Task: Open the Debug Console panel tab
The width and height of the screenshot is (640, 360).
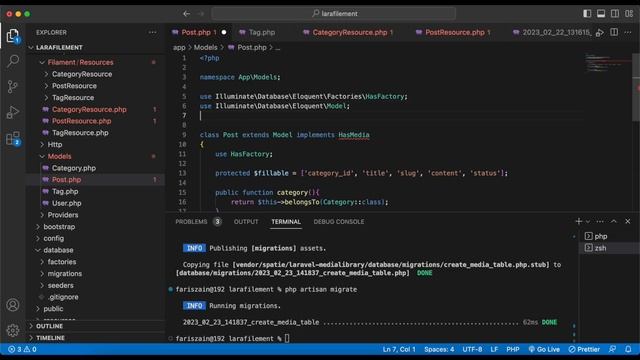Action: point(339,222)
